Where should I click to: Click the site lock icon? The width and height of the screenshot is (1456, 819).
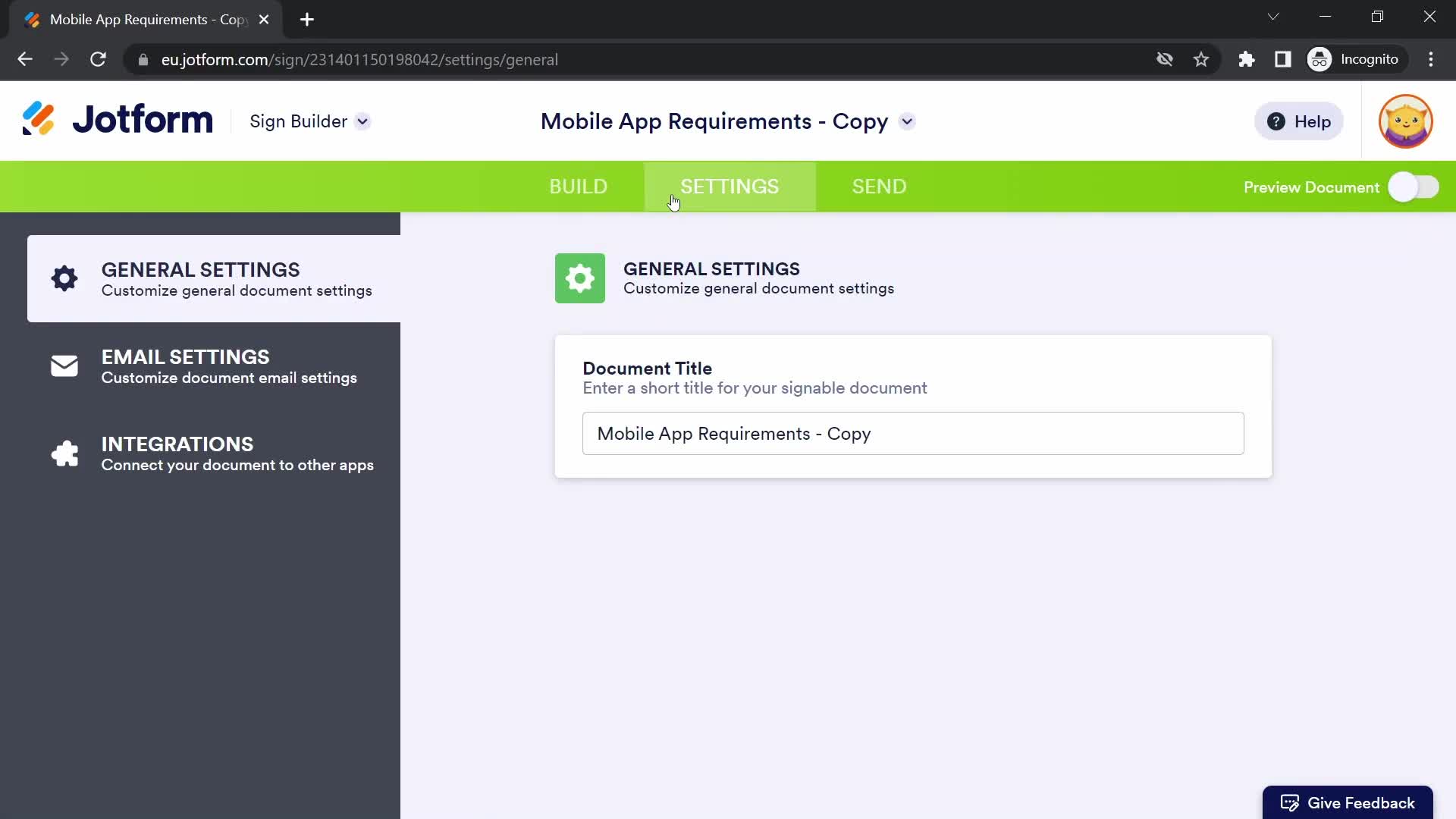click(x=143, y=59)
